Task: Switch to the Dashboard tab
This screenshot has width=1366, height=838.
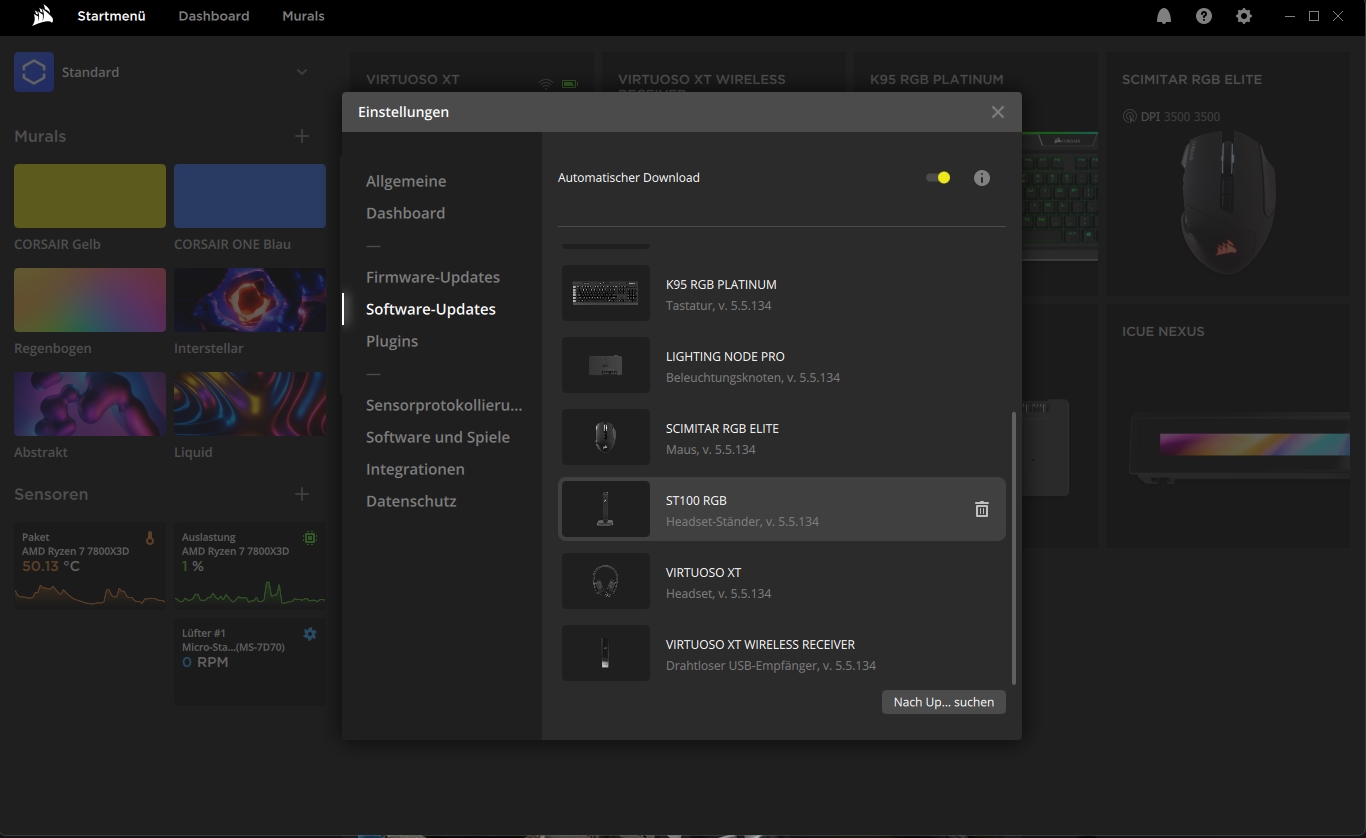Action: [214, 16]
